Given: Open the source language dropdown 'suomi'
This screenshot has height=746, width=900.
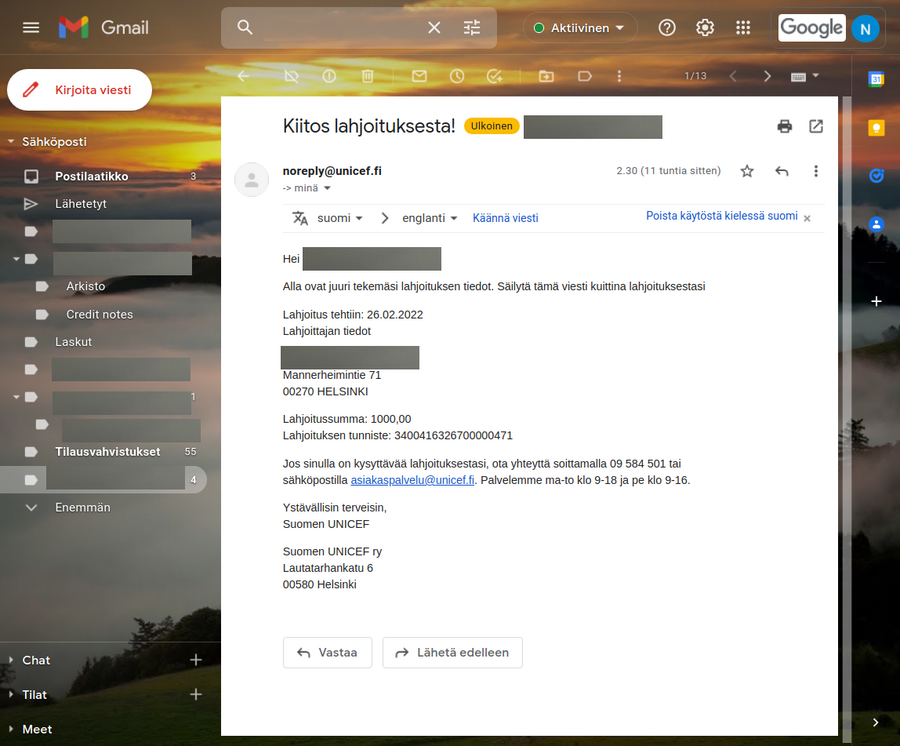Looking at the screenshot, I should [340, 218].
